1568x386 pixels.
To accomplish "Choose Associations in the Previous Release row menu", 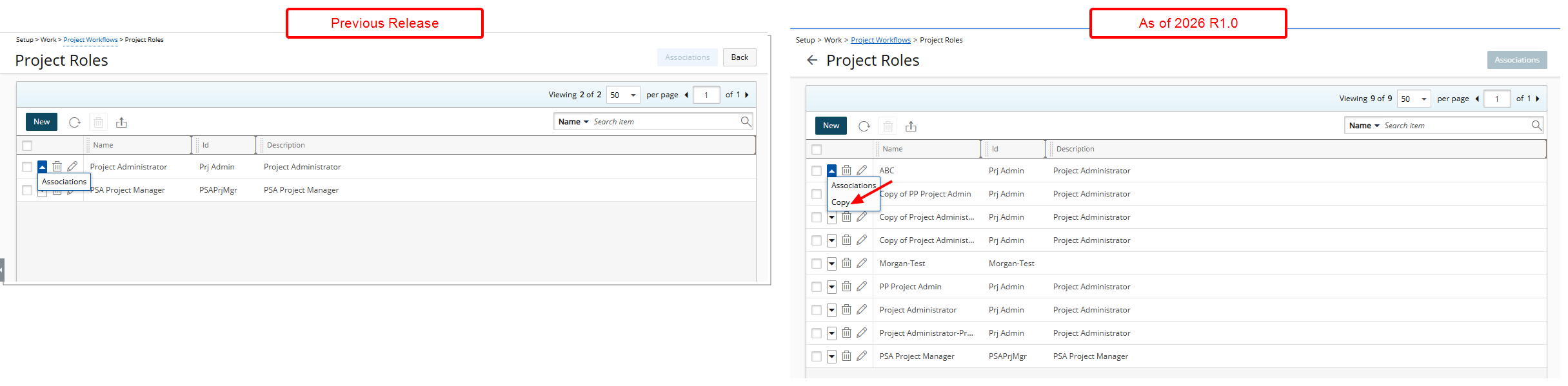I will (64, 182).
